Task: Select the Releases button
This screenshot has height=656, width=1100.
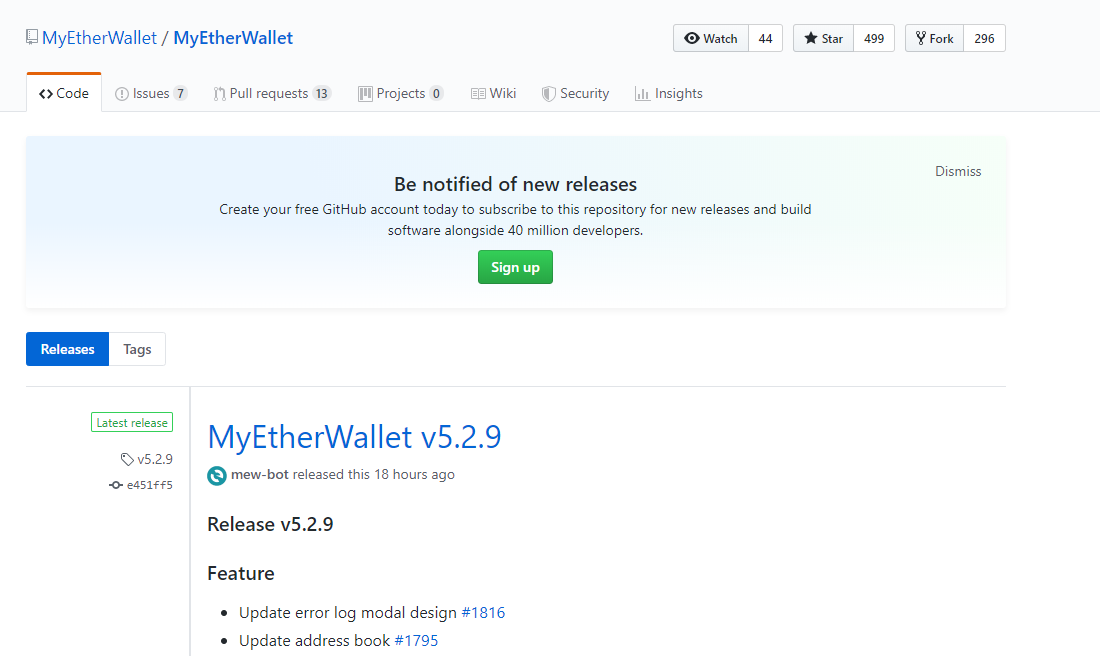Action: coord(67,349)
